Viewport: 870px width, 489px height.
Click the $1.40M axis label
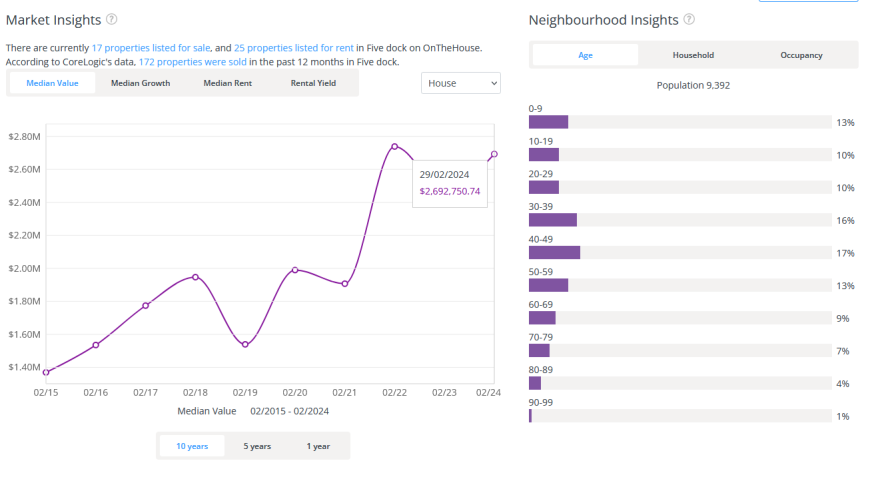point(24,367)
